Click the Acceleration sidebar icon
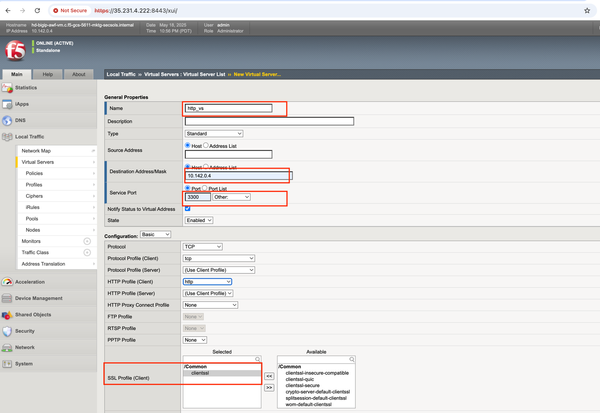Image resolution: width=600 pixels, height=413 pixels. pos(7,281)
